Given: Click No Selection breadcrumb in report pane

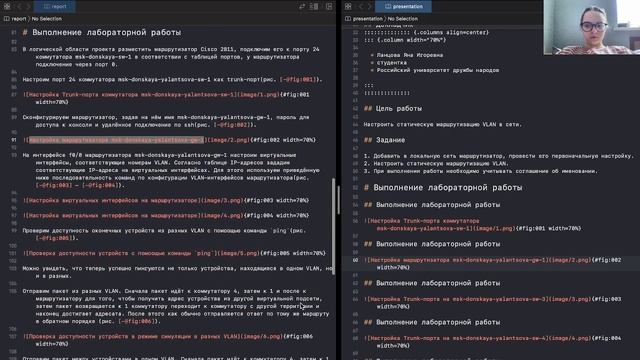Looking at the screenshot, I should tap(47, 19).
